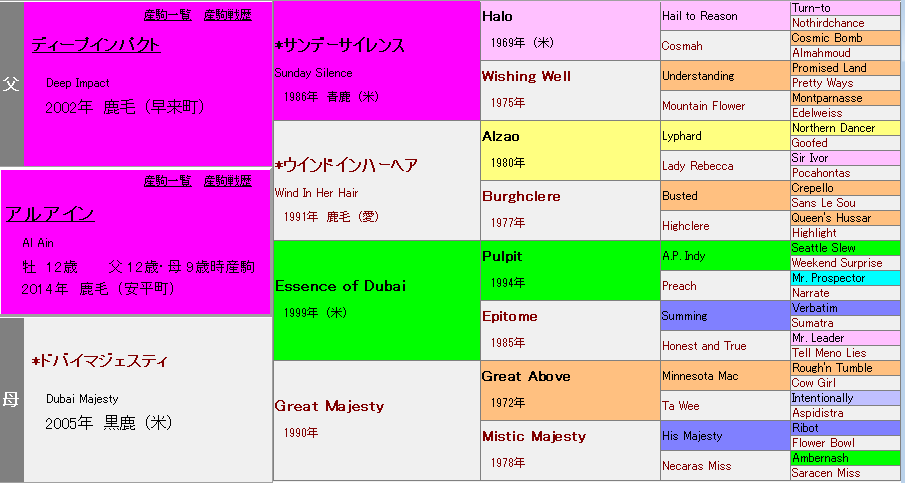Screen dimensions: 905x483
Task: Click 産駒戦歴 link in the Al Ain cell
Action: tap(228, 181)
